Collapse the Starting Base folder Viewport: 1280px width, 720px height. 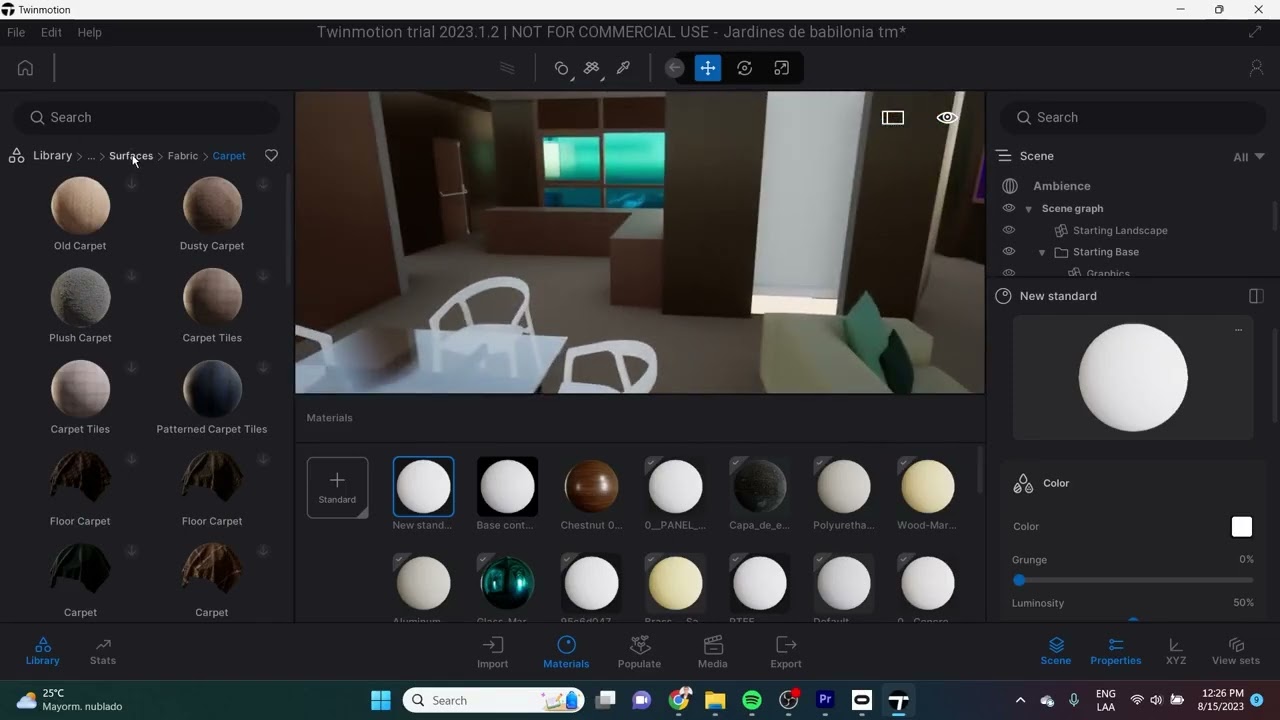[x=1042, y=253]
